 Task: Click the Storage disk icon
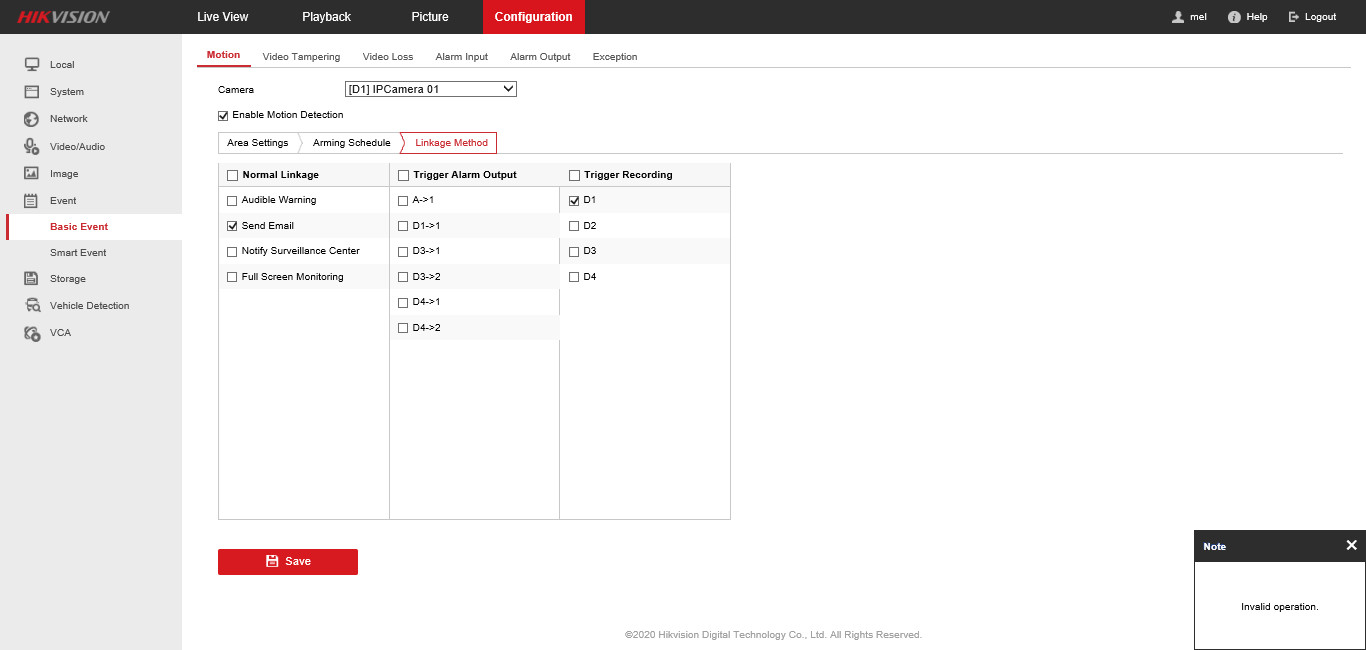32,279
